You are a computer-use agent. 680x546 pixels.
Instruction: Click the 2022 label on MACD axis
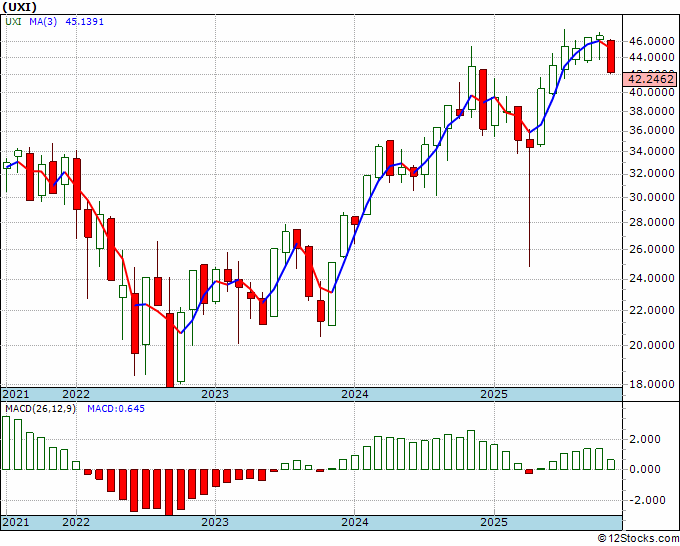point(76,522)
